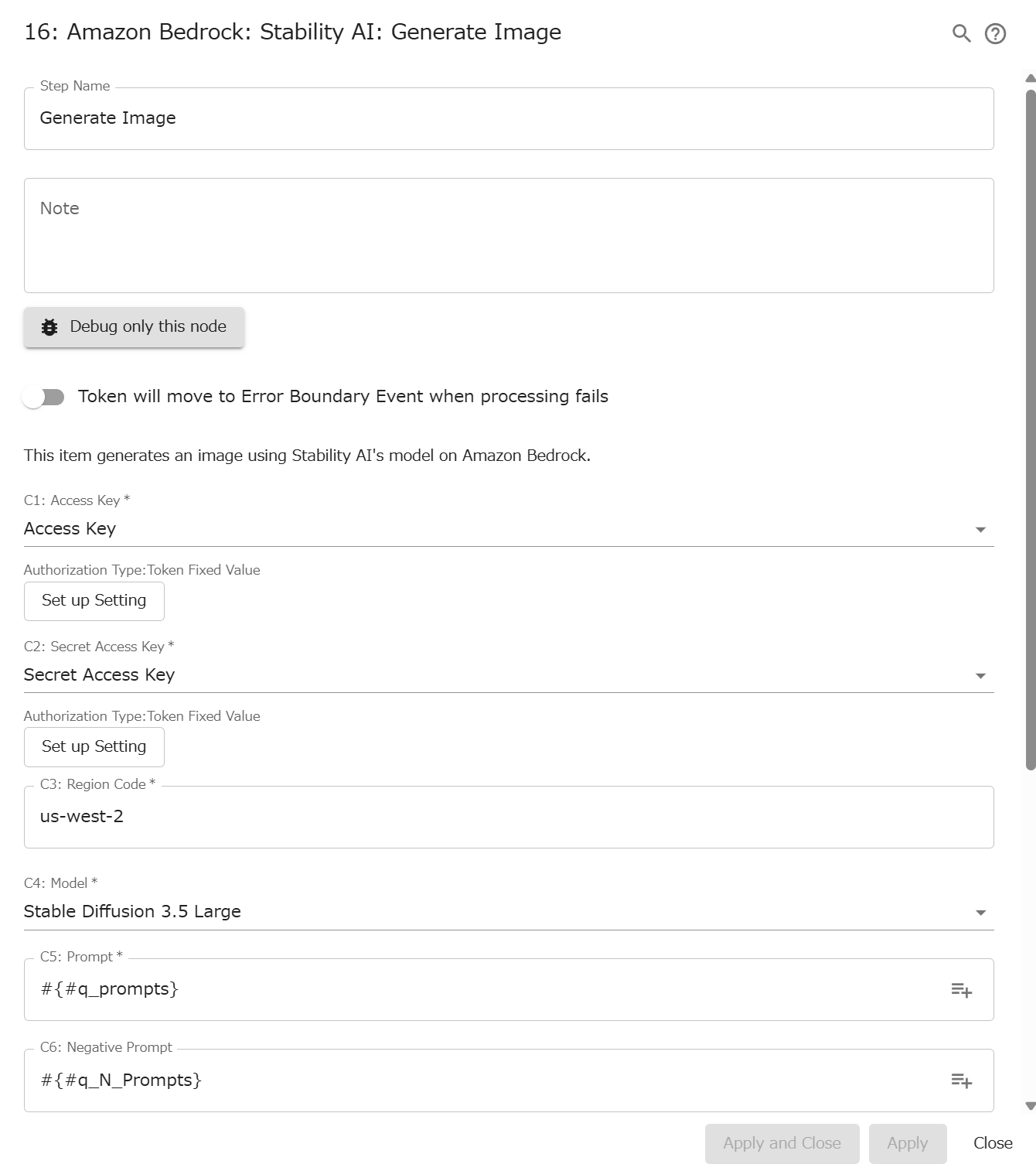
Task: Click the C3 Region Code field
Action: pos(510,817)
